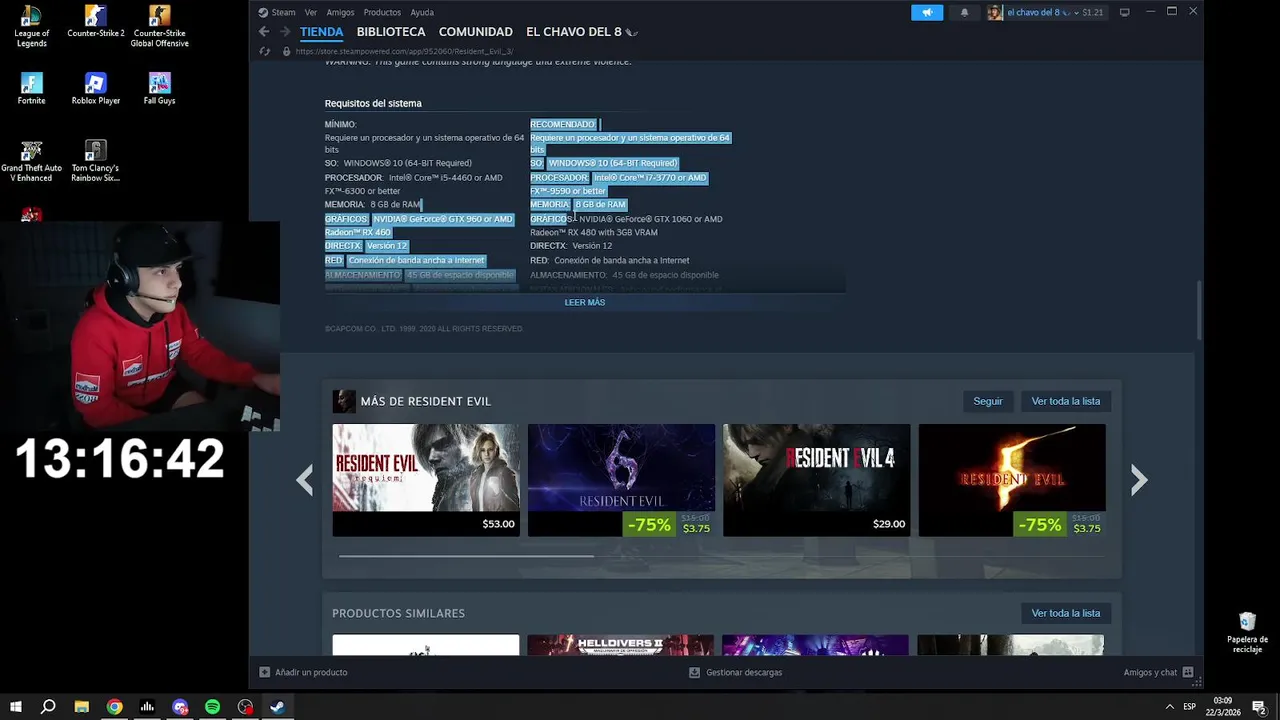Click the Añadir un producto plus icon
This screenshot has height=720, width=1280.
click(264, 672)
